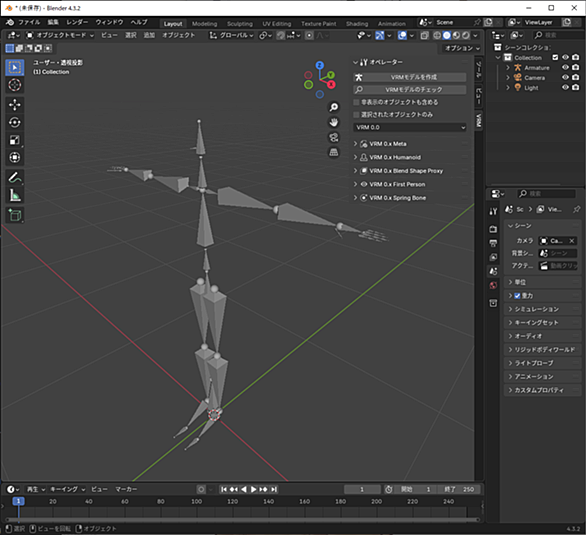
Task: Switch to the Shading workspace tab
Action: point(357,24)
